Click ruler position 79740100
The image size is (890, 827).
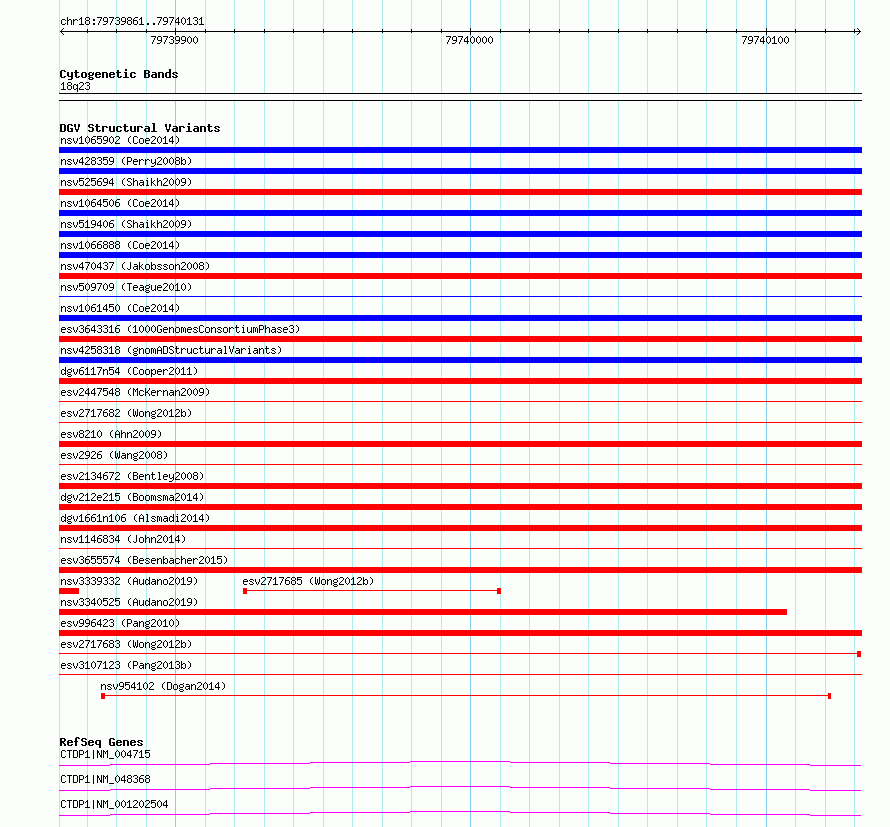[x=765, y=40]
